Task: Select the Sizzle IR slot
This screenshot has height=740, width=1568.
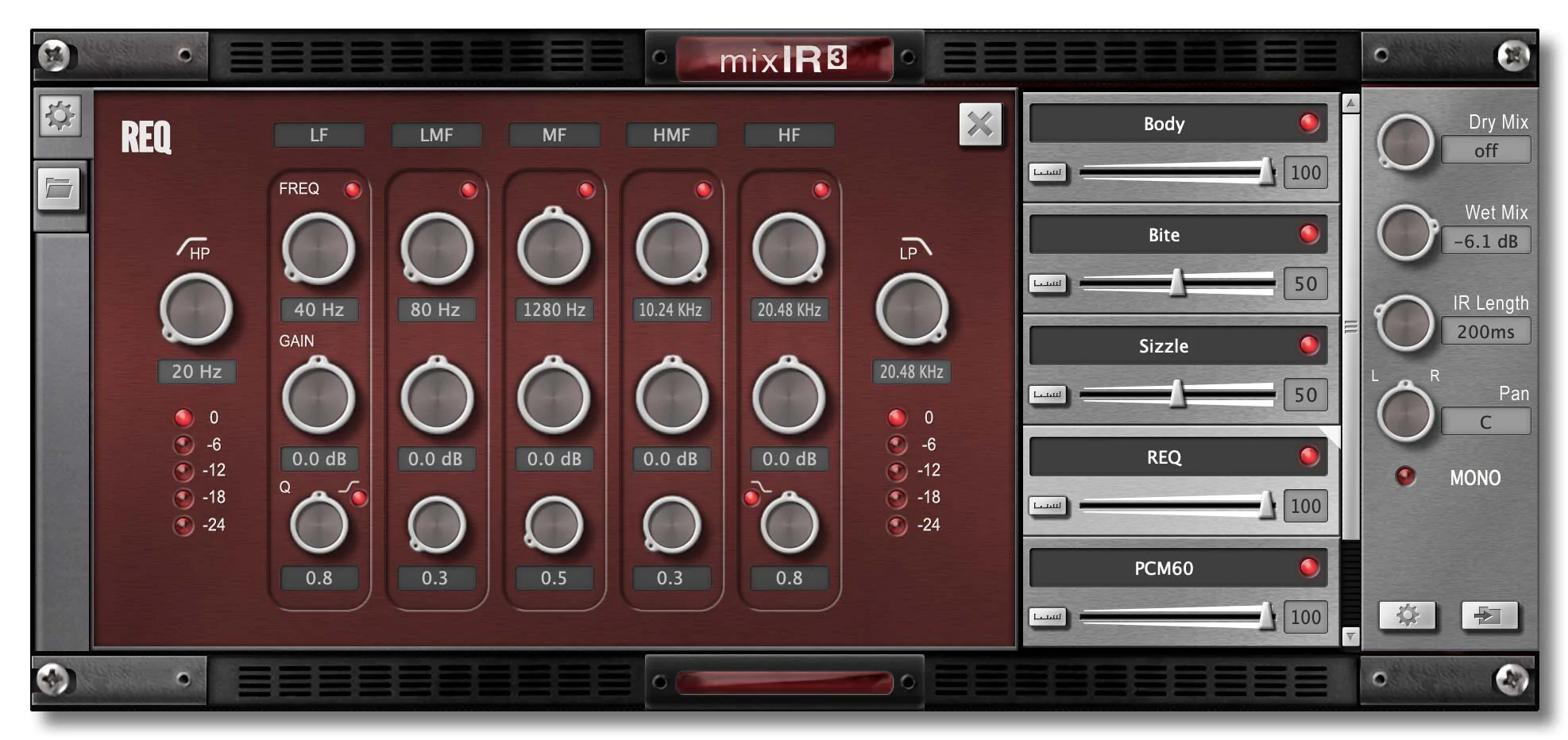Action: click(1179, 345)
